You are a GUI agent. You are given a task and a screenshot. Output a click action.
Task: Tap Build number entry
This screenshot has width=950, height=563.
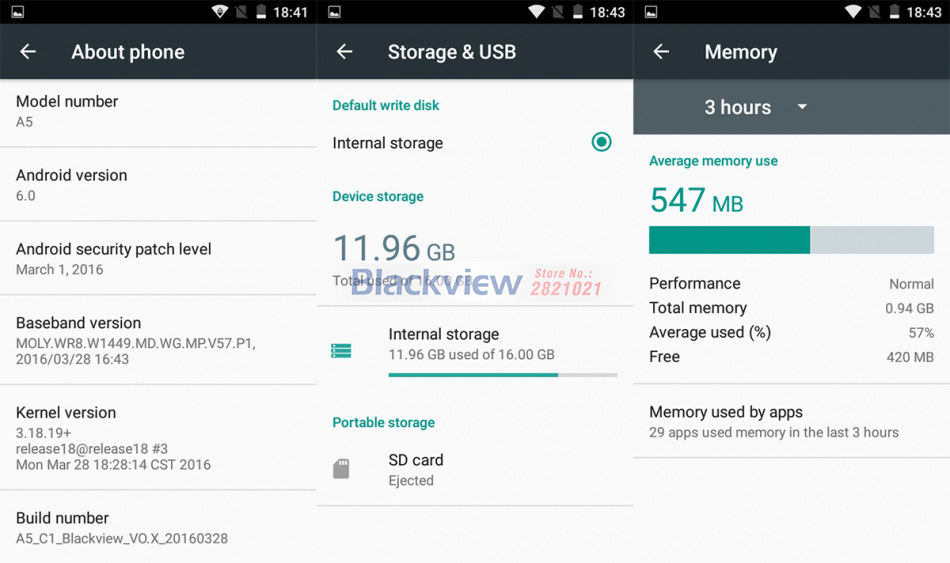point(158,527)
